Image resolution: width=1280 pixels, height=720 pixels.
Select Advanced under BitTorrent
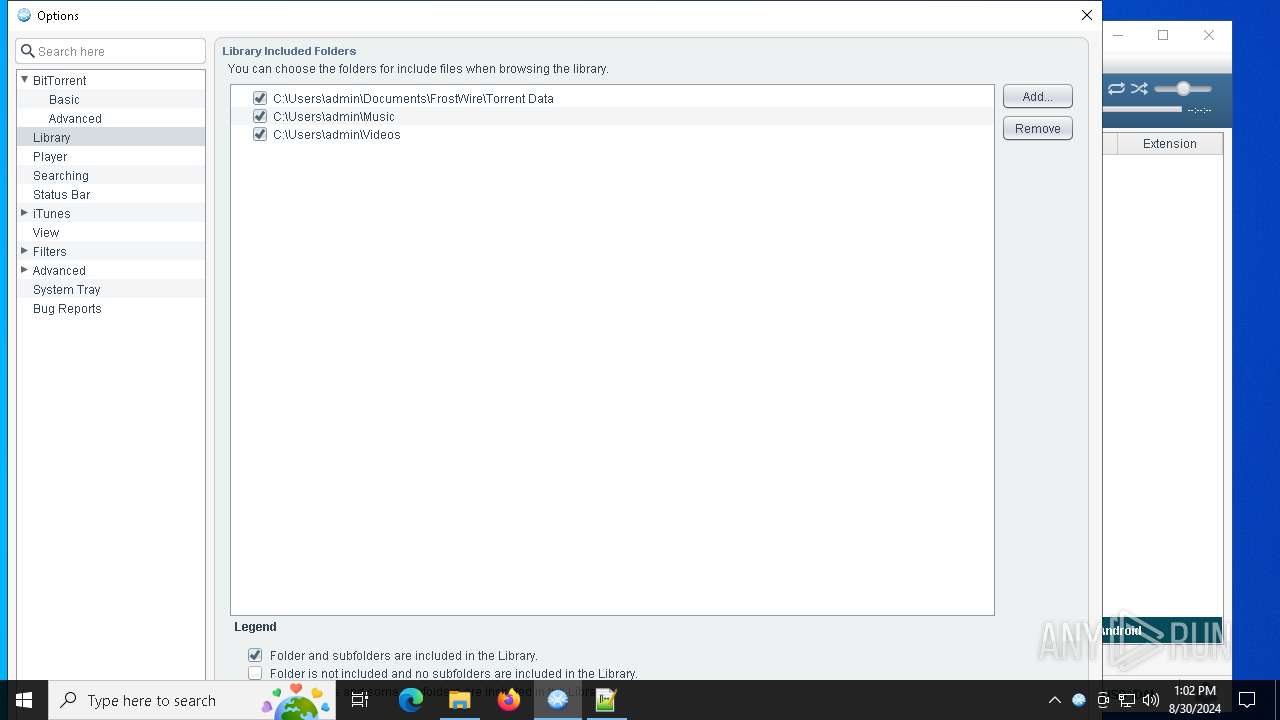(75, 118)
